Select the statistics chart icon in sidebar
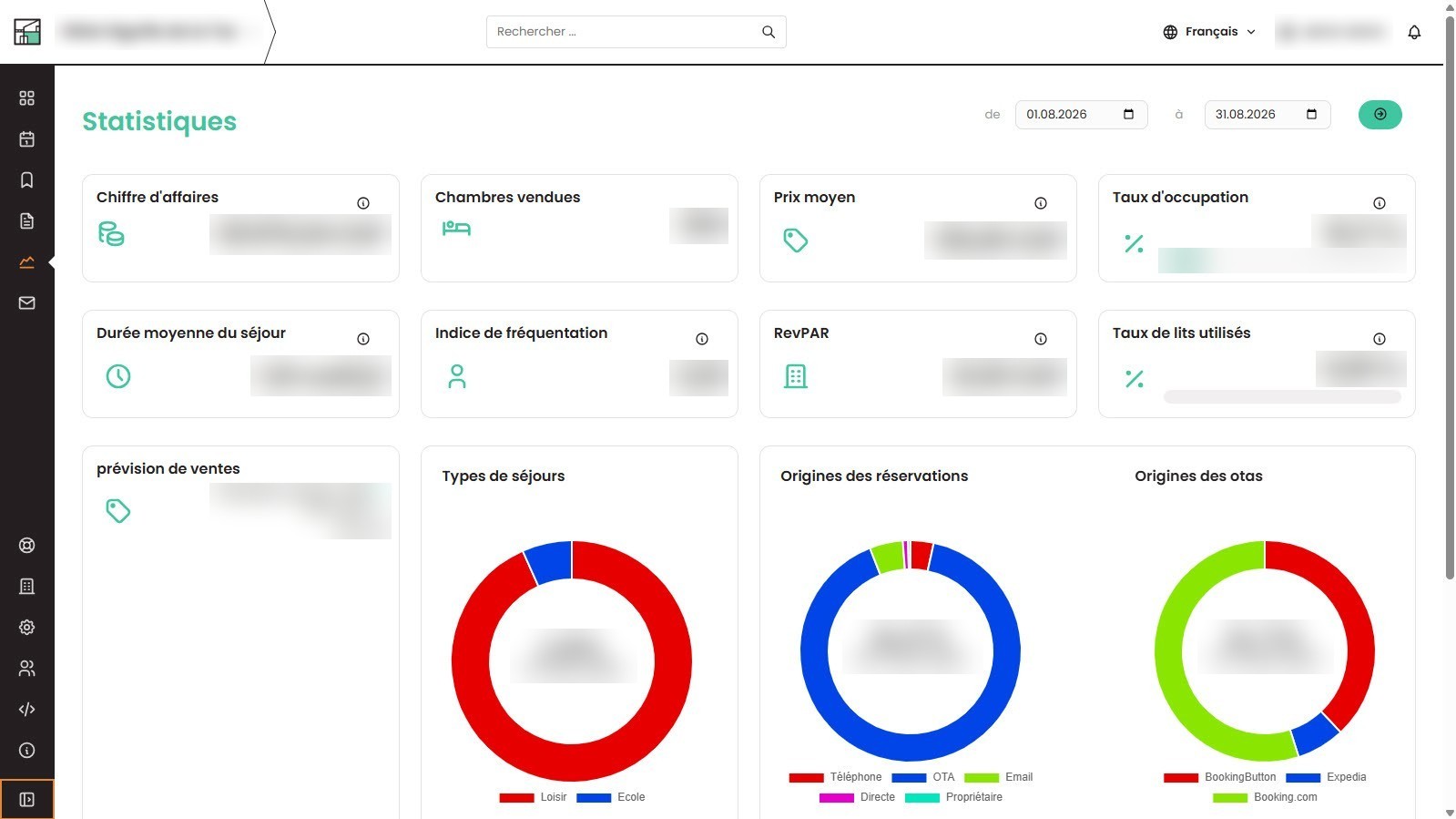 pos(27,262)
